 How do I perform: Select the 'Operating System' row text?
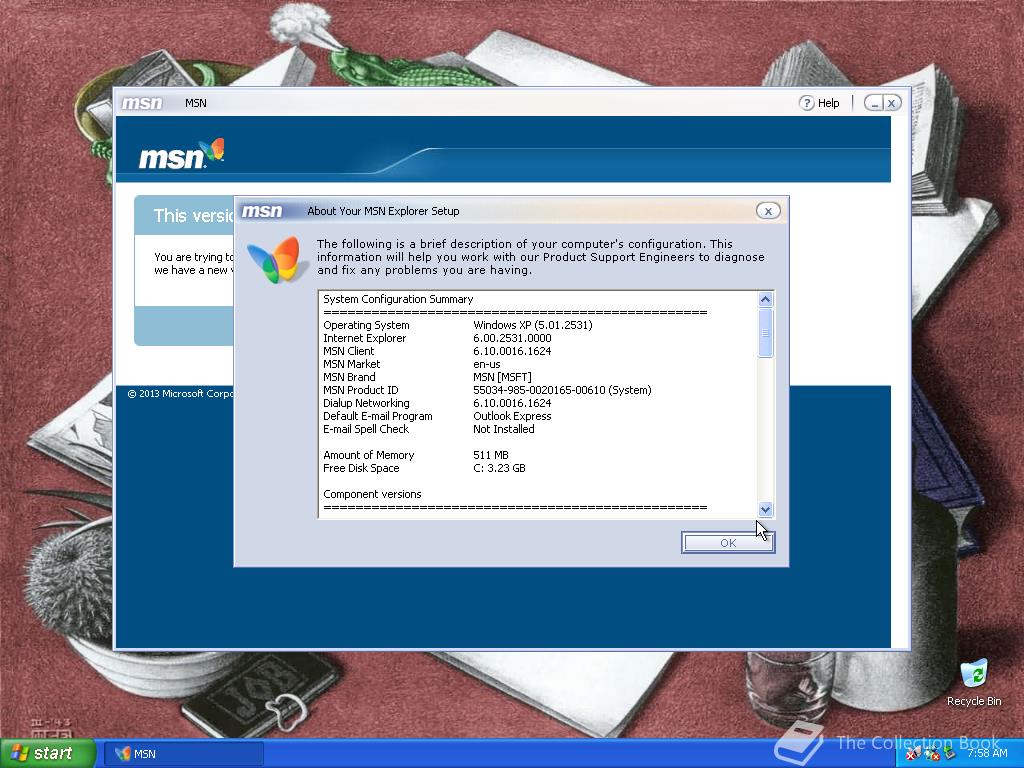pyautogui.click(x=366, y=325)
